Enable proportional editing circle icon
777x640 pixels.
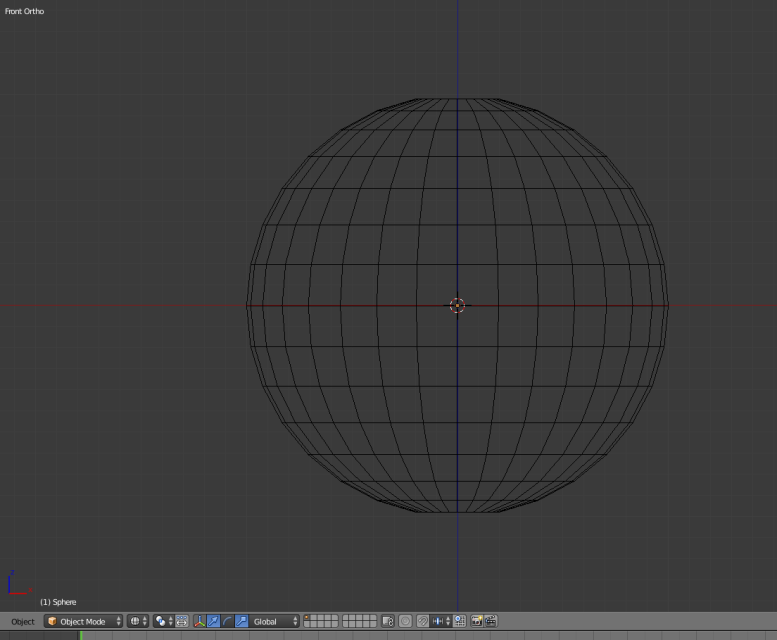[x=406, y=621]
